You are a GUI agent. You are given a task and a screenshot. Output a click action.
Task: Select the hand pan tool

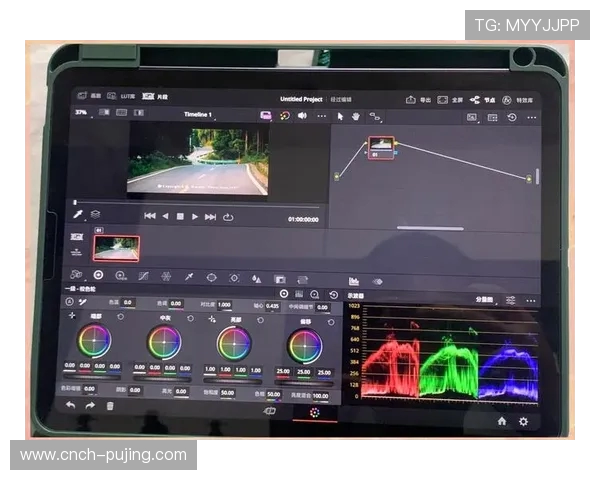point(356,116)
